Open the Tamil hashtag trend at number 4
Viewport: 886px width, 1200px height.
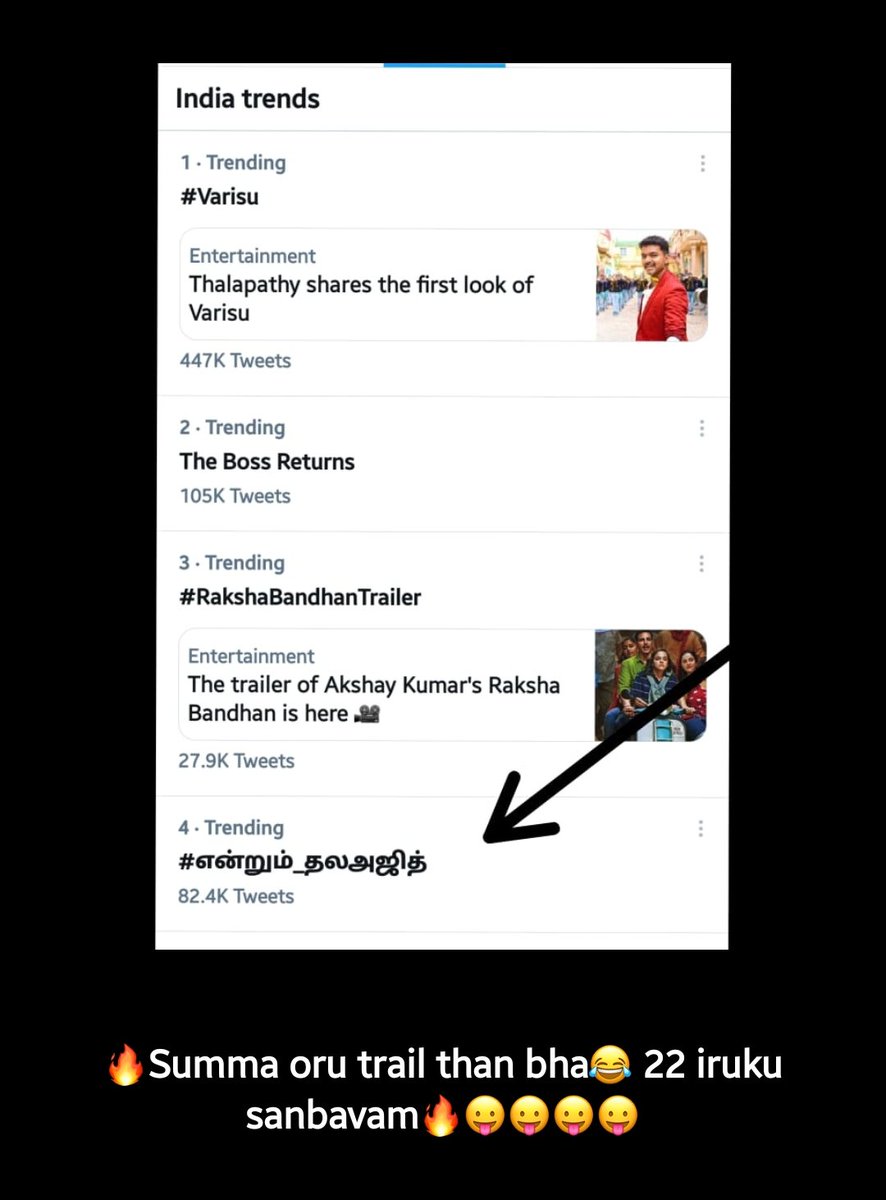click(x=303, y=862)
